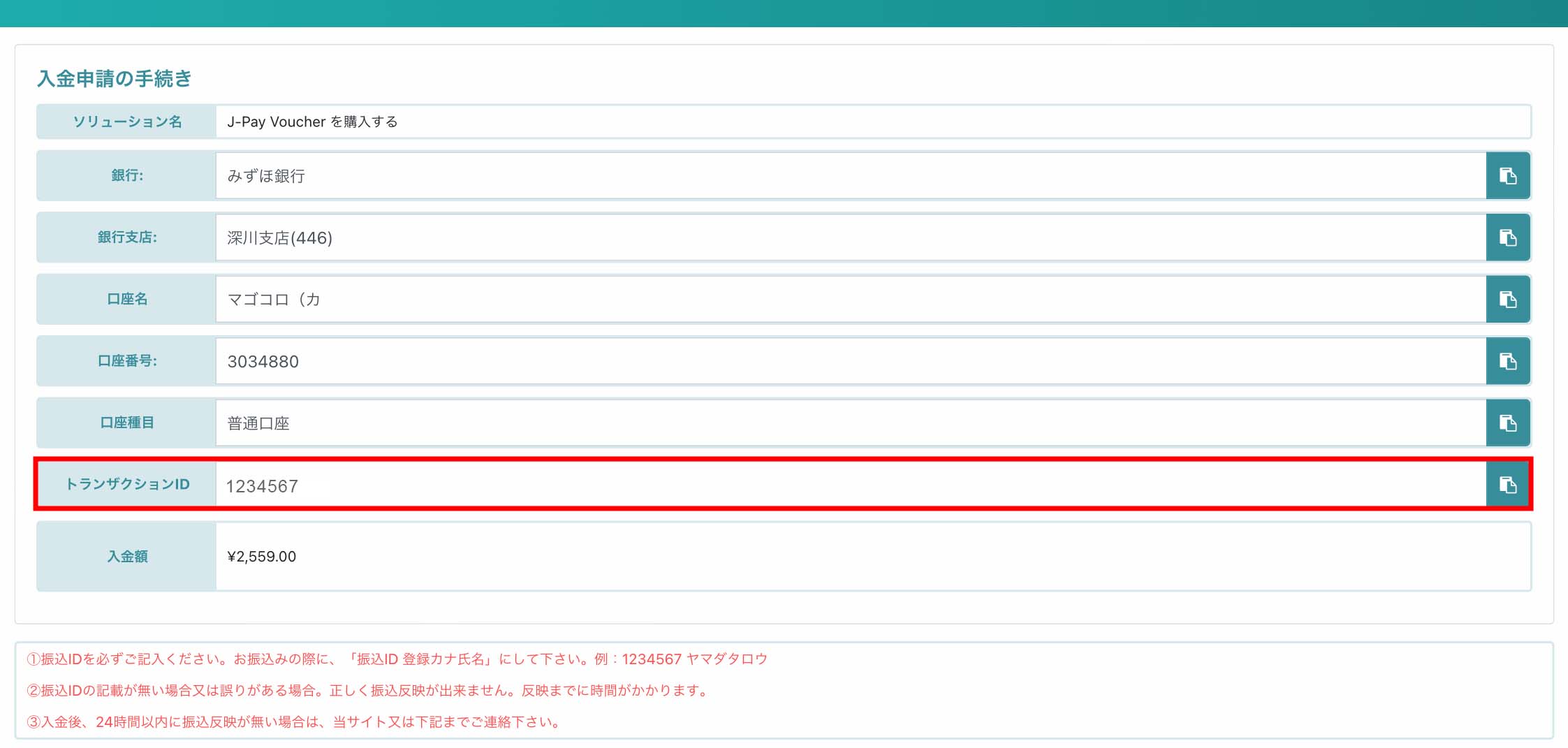1568x748 pixels.
Task: Click the トランザクションID label
Action: pos(127,484)
